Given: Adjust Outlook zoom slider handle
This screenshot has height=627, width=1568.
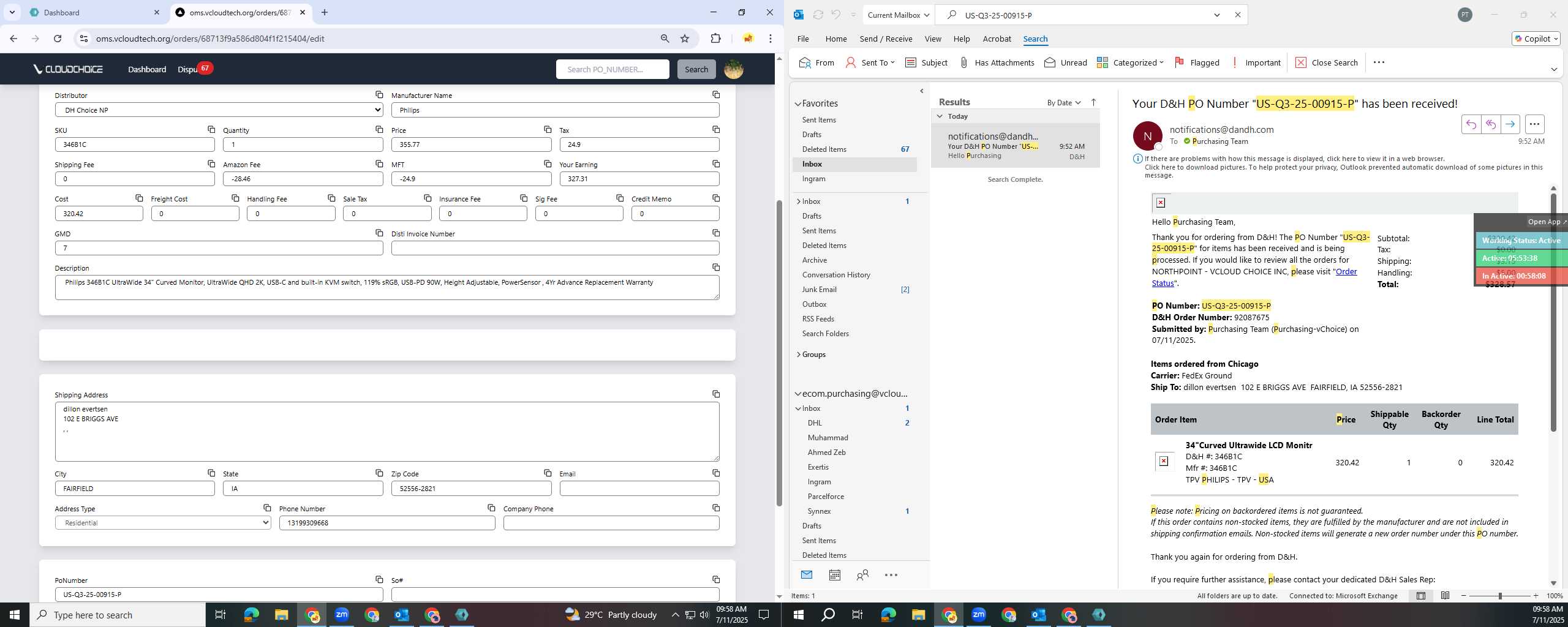Looking at the screenshot, I should click(1500, 596).
